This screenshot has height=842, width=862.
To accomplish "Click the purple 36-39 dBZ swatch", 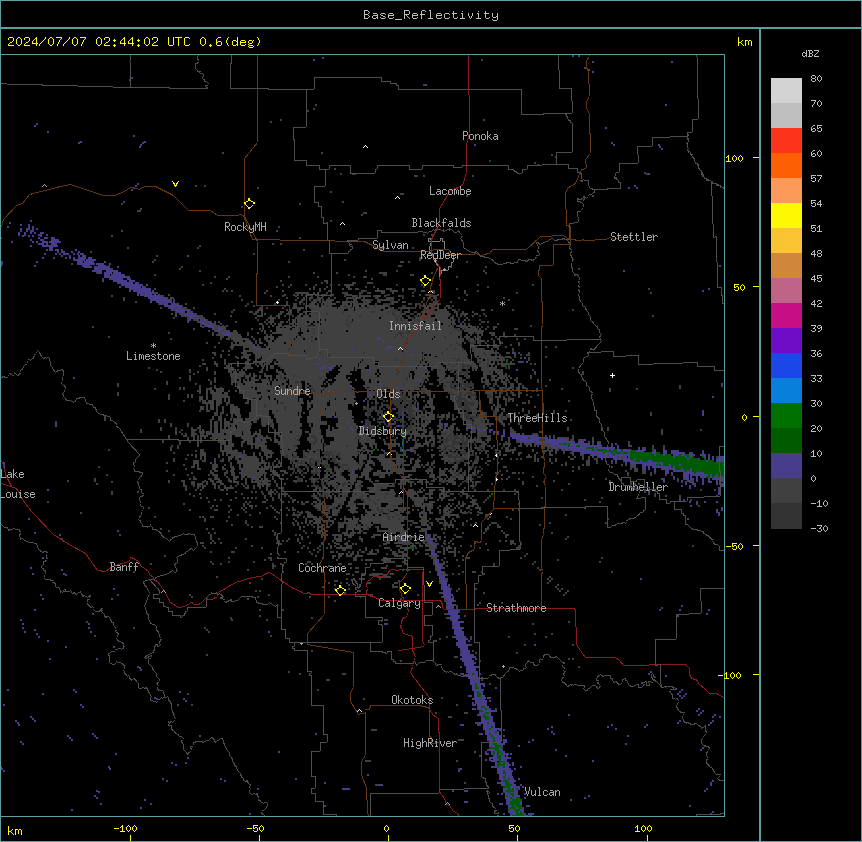I will click(x=786, y=341).
